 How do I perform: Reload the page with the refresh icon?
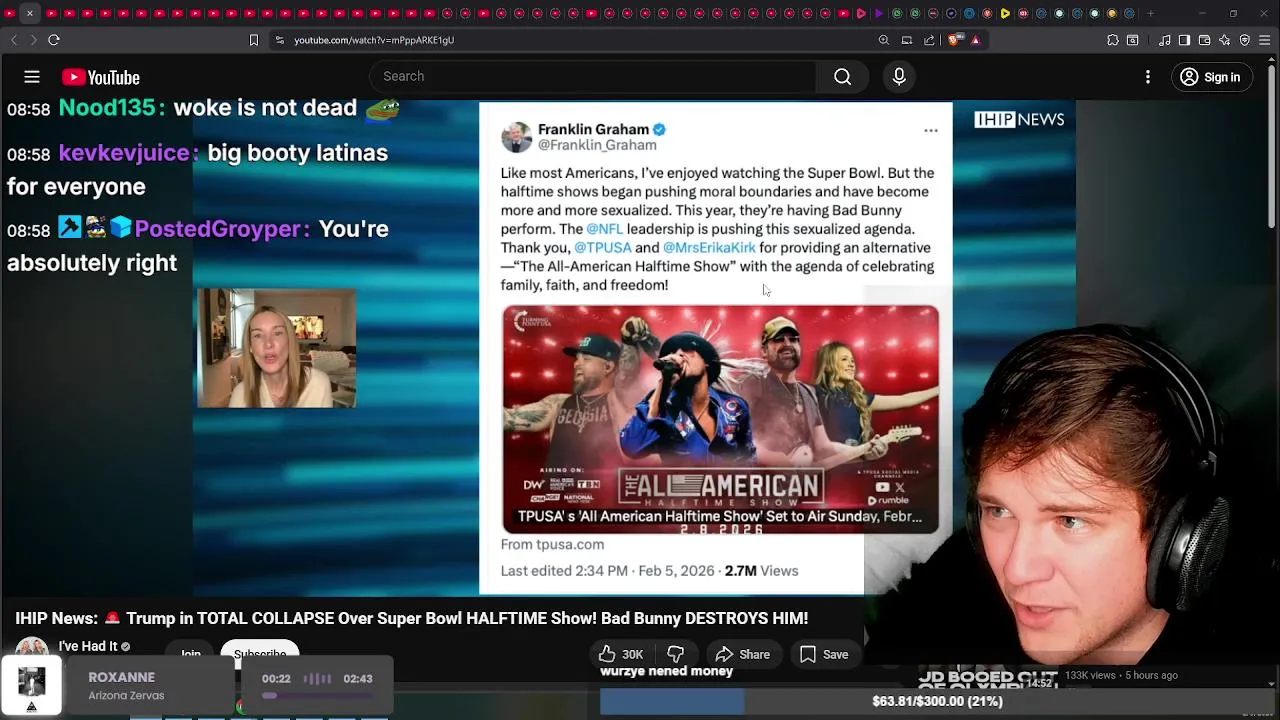click(54, 40)
